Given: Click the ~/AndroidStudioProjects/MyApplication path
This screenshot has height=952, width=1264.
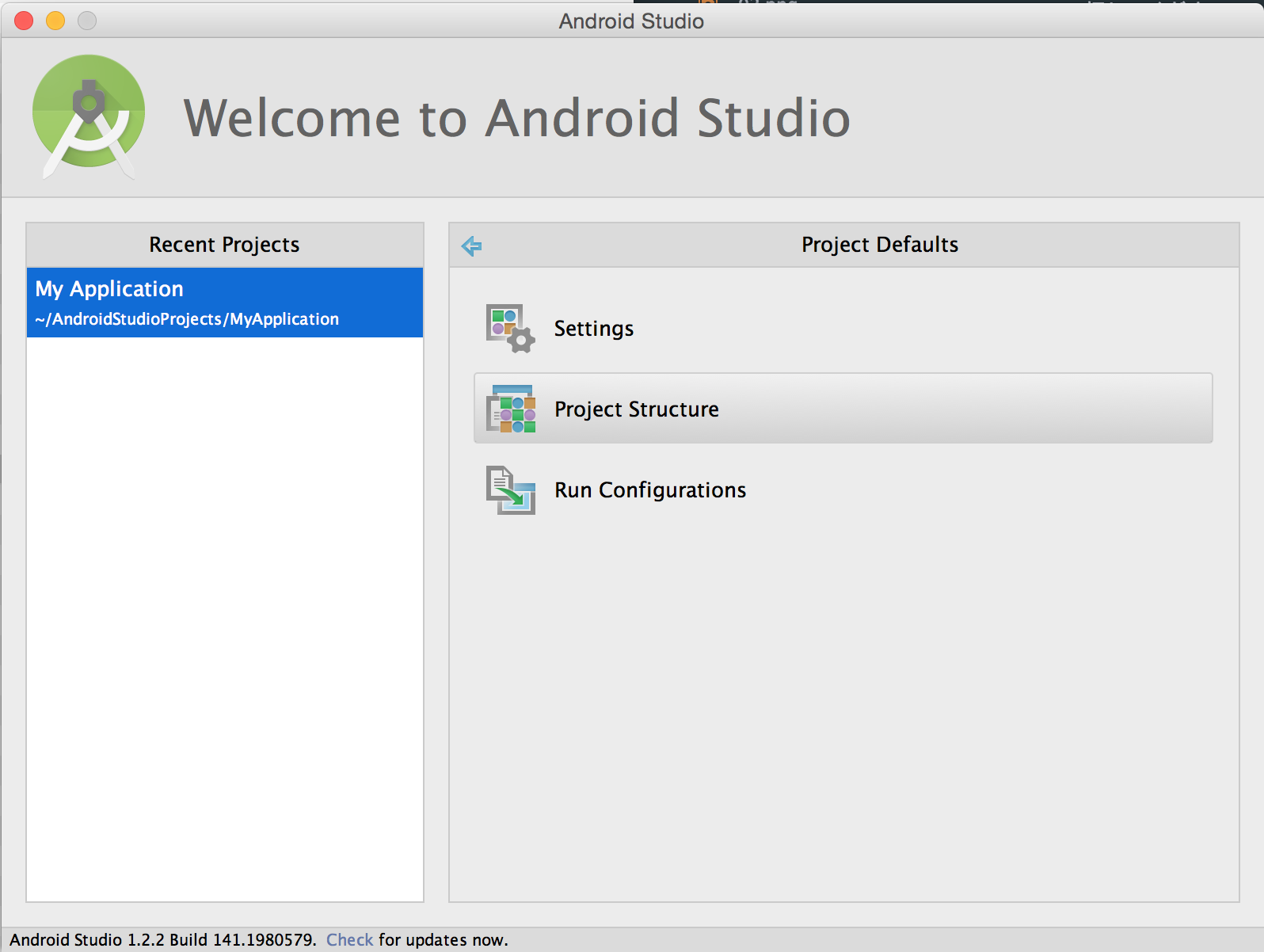Looking at the screenshot, I should coord(187,319).
